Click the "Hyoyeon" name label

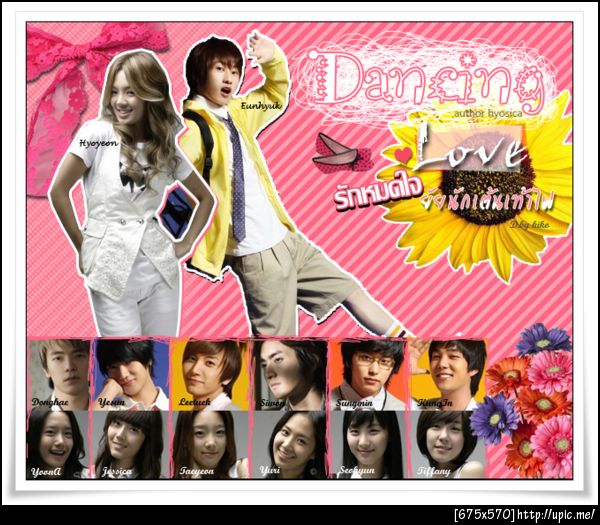click(x=99, y=143)
